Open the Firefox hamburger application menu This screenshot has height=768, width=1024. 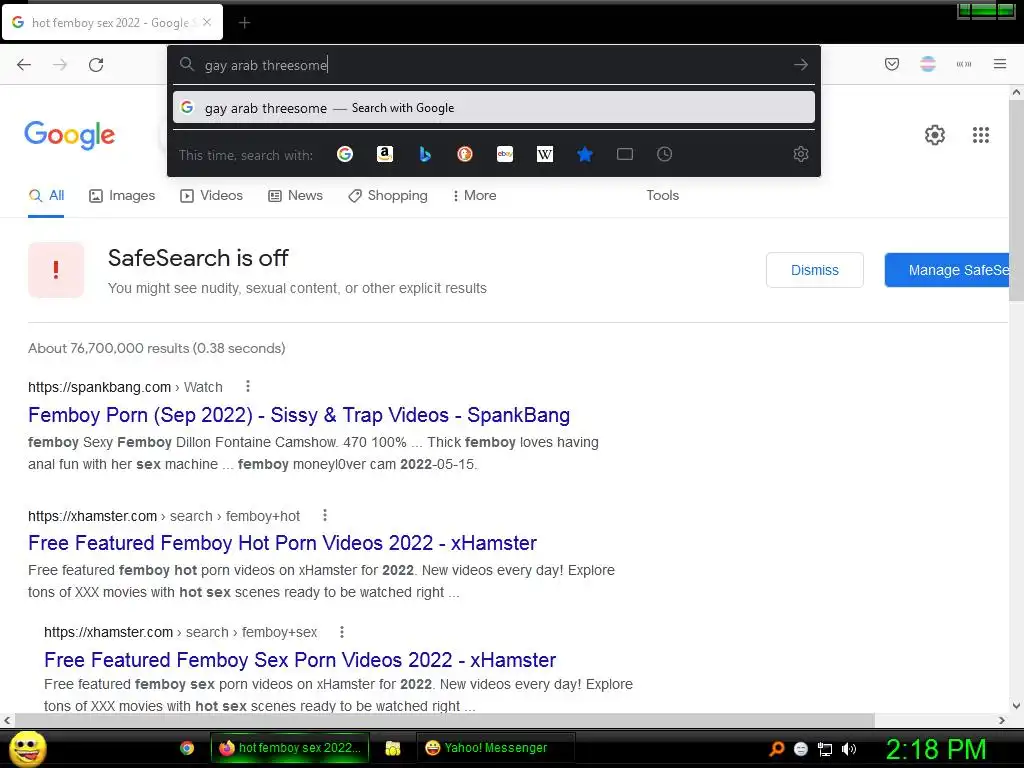coord(1000,64)
